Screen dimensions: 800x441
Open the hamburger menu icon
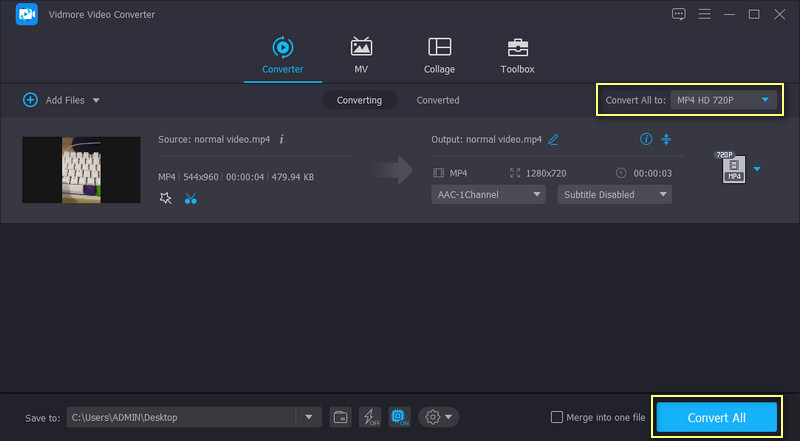[705, 14]
